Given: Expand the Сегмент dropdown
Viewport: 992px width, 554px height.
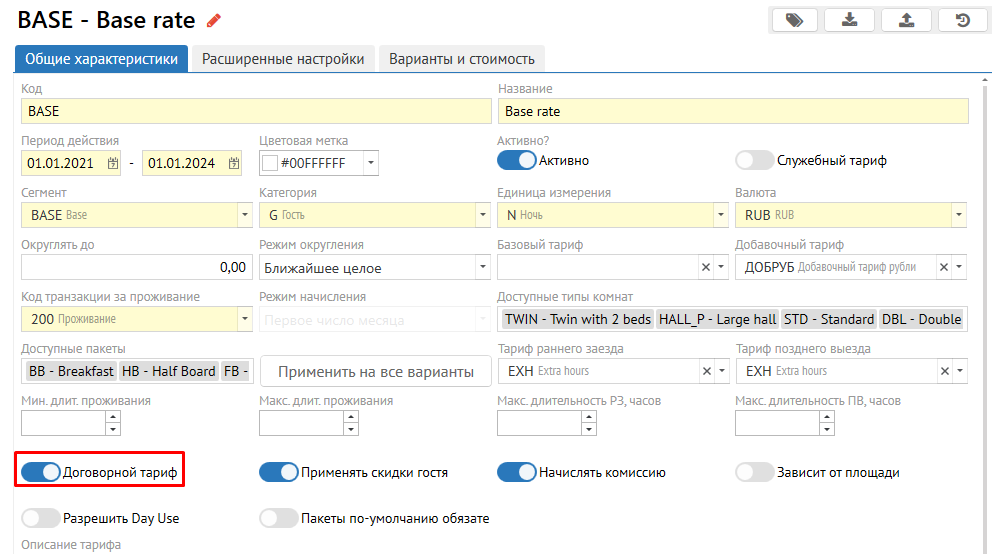Looking at the screenshot, I should coord(245,215).
